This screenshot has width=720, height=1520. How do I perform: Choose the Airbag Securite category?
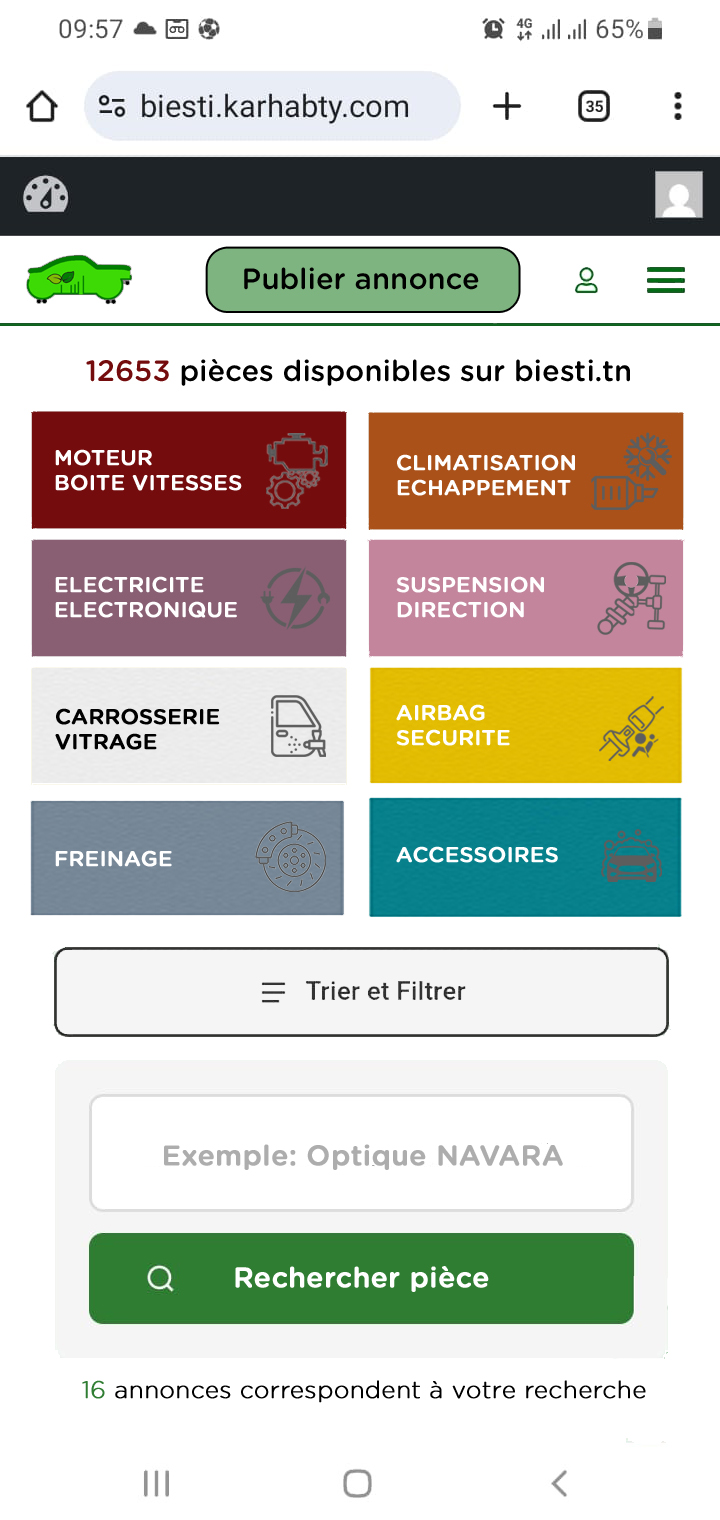point(525,726)
